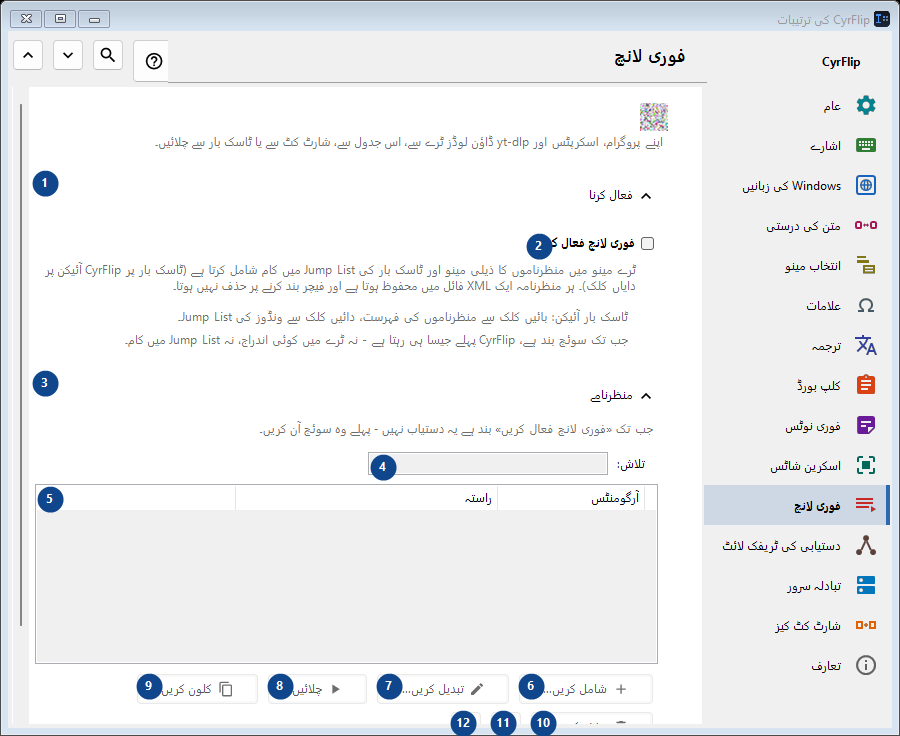
Task: Open the ترجمہ translation icon
Action: 866,345
